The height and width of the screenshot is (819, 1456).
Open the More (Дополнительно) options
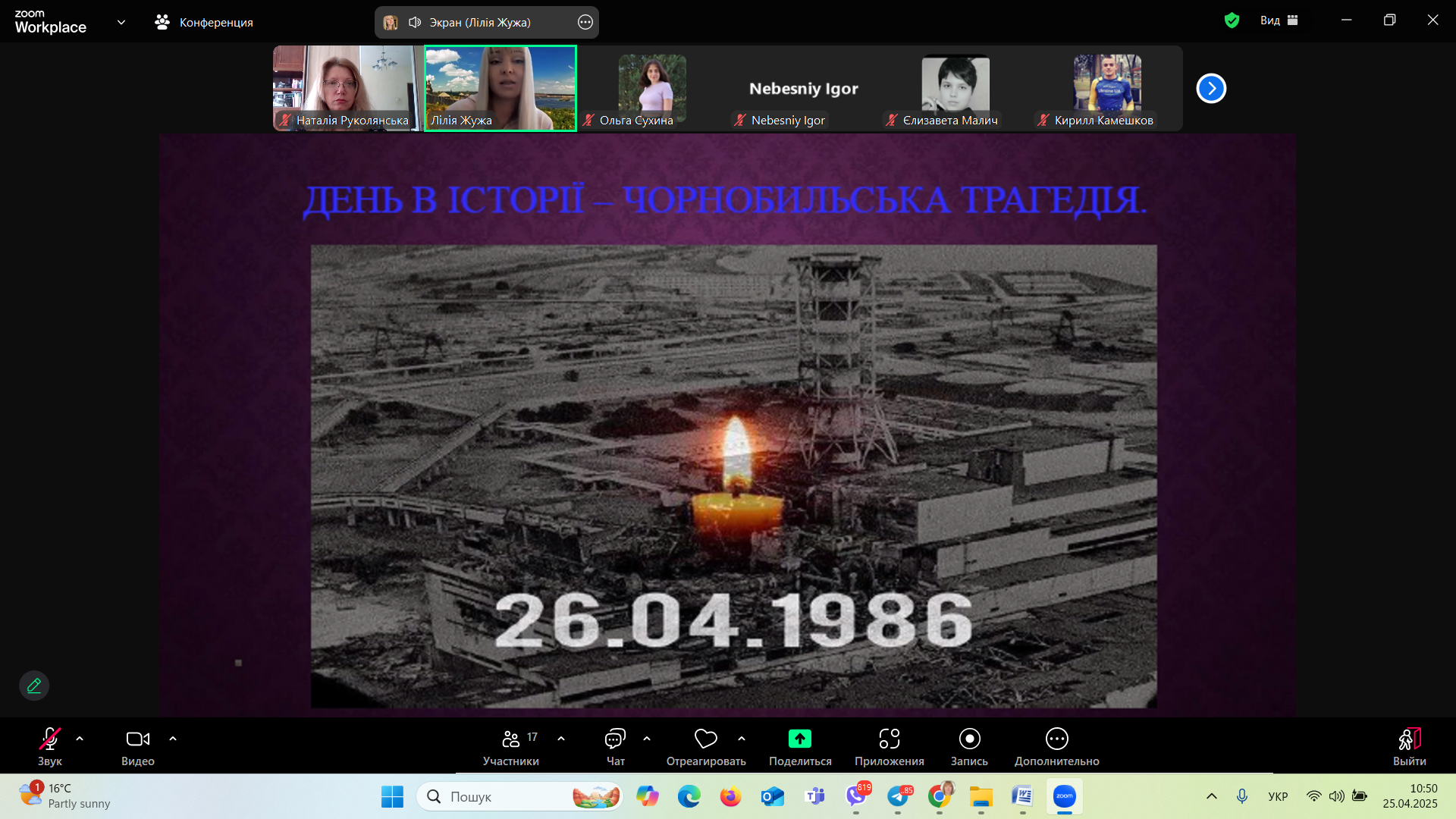point(1056,739)
